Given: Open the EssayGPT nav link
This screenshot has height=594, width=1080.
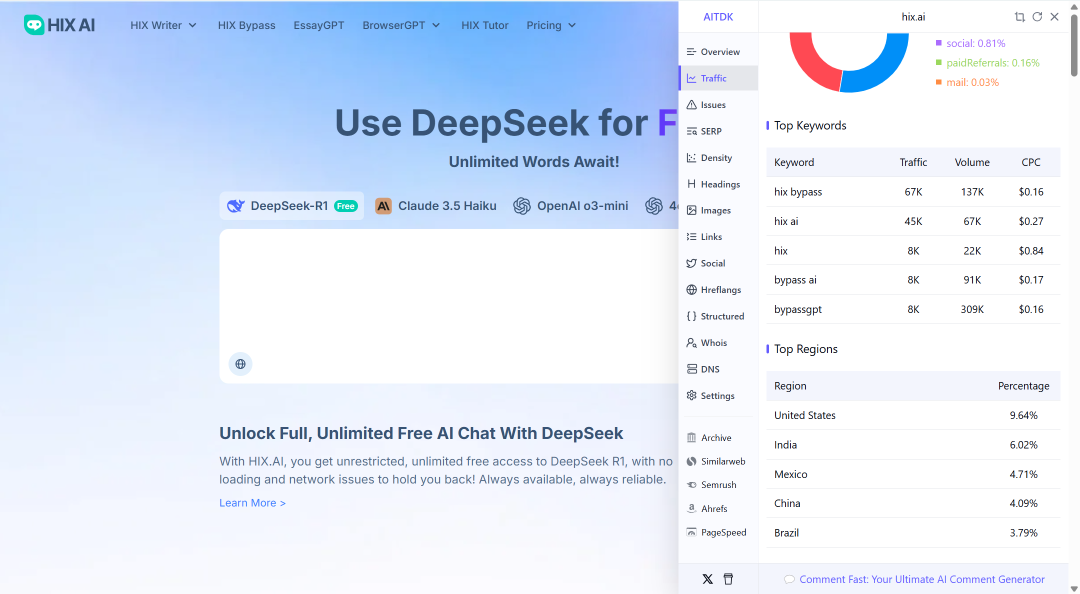Looking at the screenshot, I should [x=319, y=25].
